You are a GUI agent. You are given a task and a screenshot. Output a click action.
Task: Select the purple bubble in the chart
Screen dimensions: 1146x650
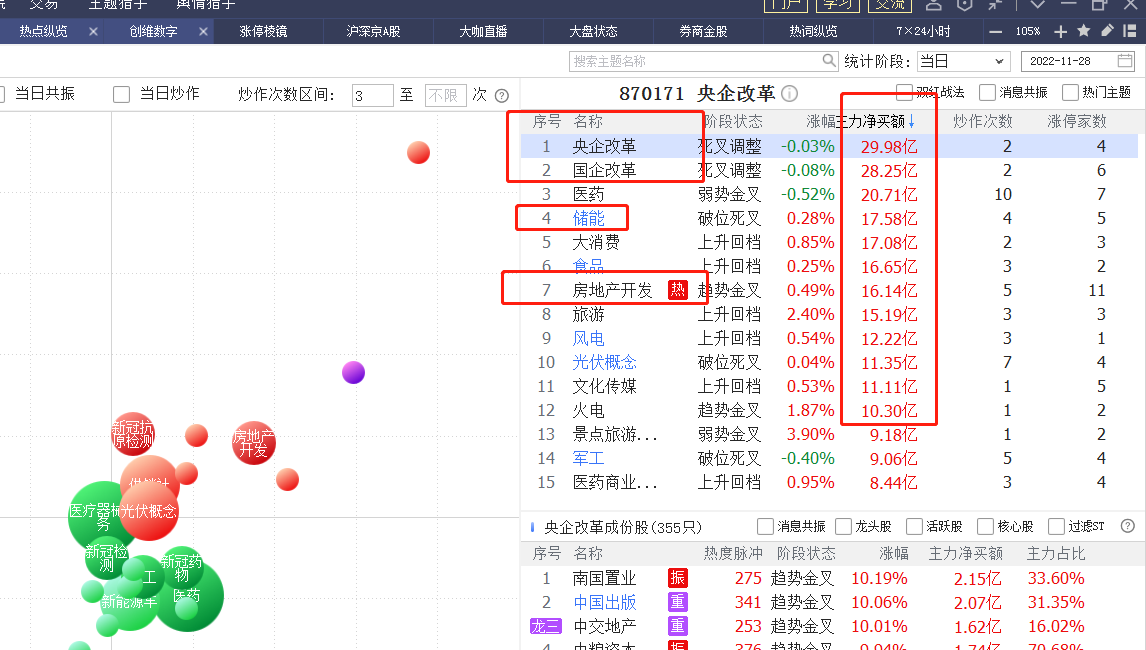(x=353, y=372)
